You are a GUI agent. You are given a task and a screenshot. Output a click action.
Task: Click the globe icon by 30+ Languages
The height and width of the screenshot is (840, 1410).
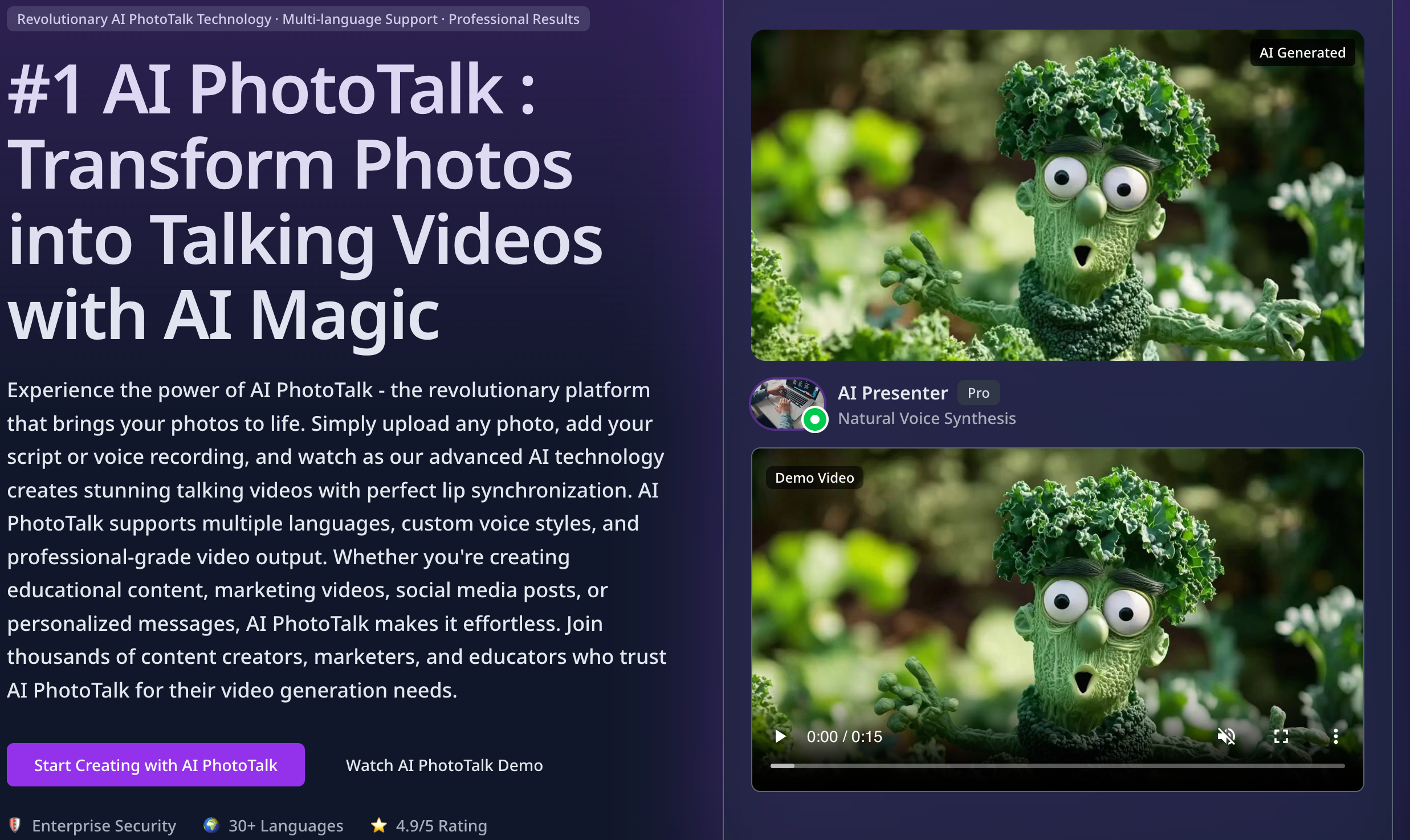[x=211, y=825]
